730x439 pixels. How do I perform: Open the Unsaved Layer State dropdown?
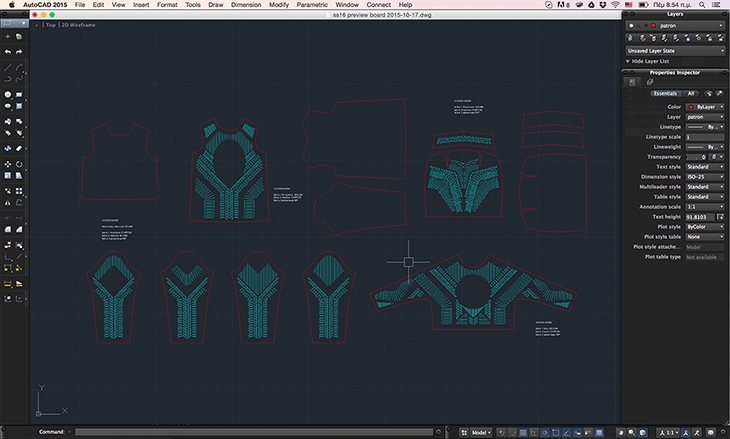pos(675,51)
